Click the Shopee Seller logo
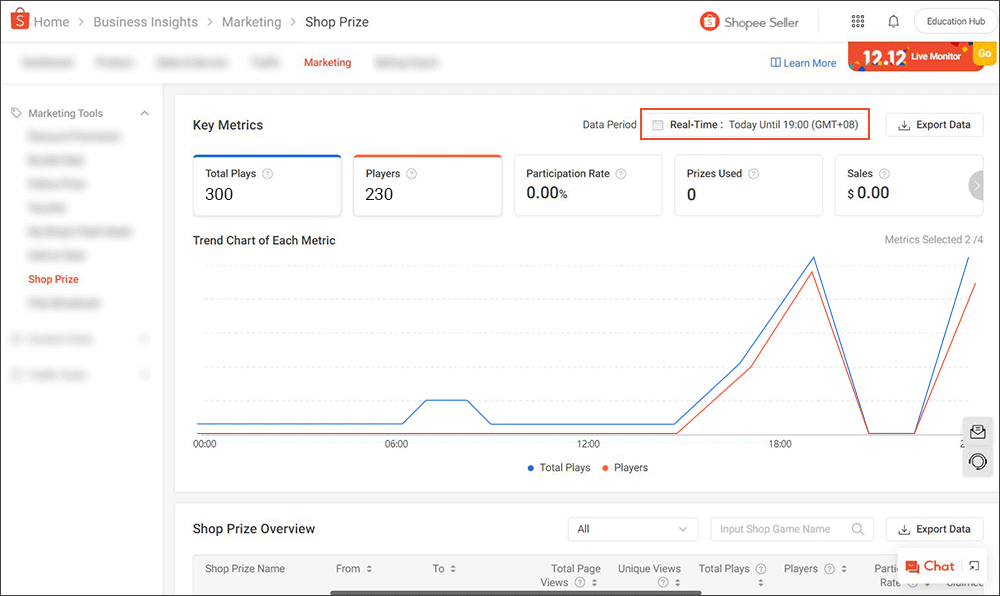 [749, 22]
